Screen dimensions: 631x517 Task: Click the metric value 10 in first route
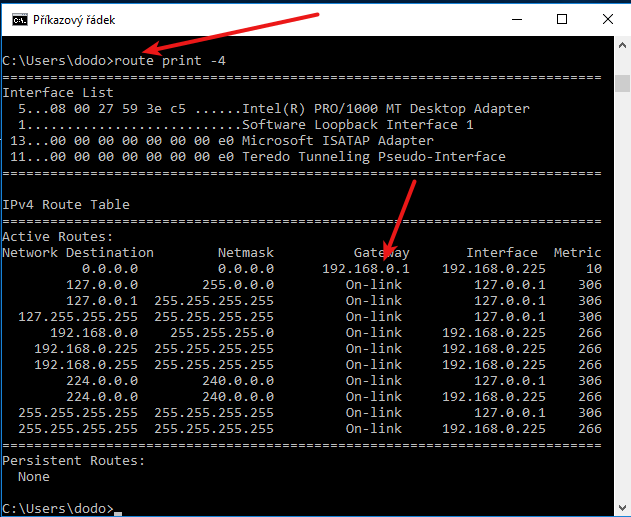pyautogui.click(x=593, y=269)
